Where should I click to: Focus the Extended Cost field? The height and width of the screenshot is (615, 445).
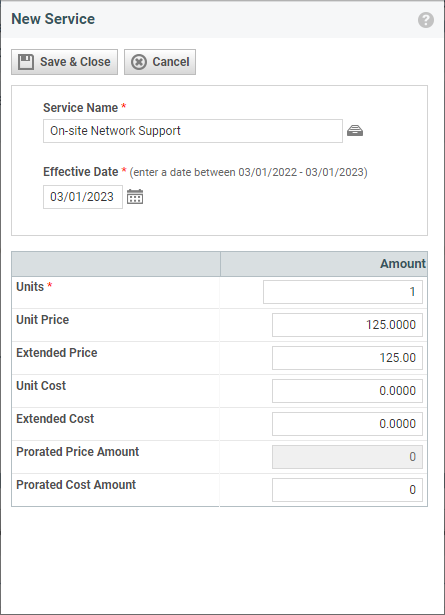(x=347, y=424)
